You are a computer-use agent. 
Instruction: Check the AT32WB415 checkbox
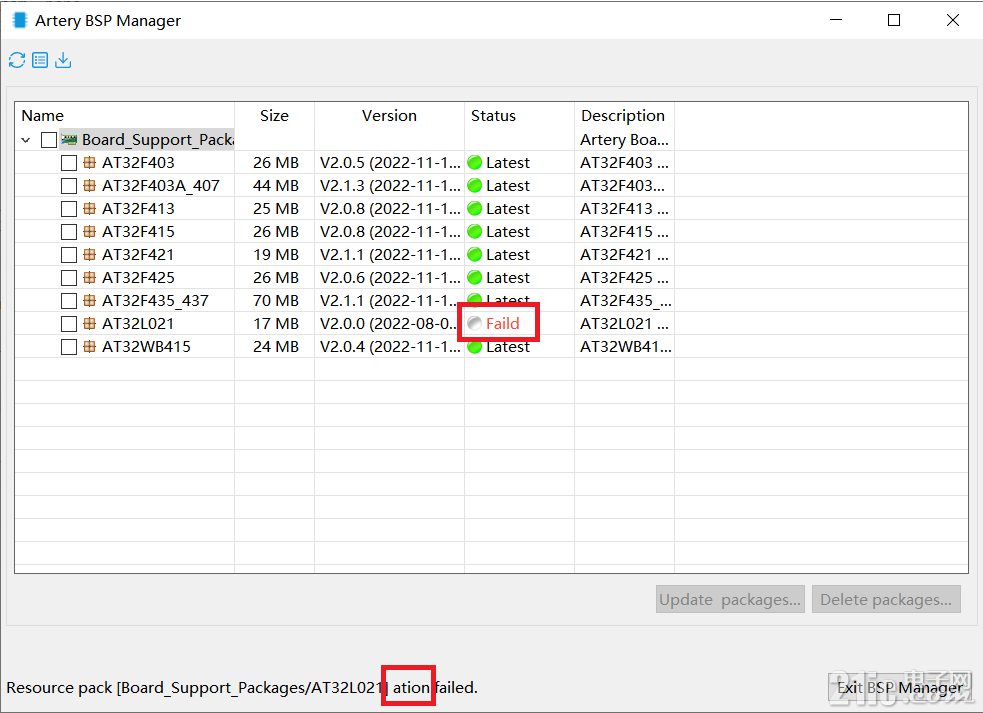pos(69,347)
